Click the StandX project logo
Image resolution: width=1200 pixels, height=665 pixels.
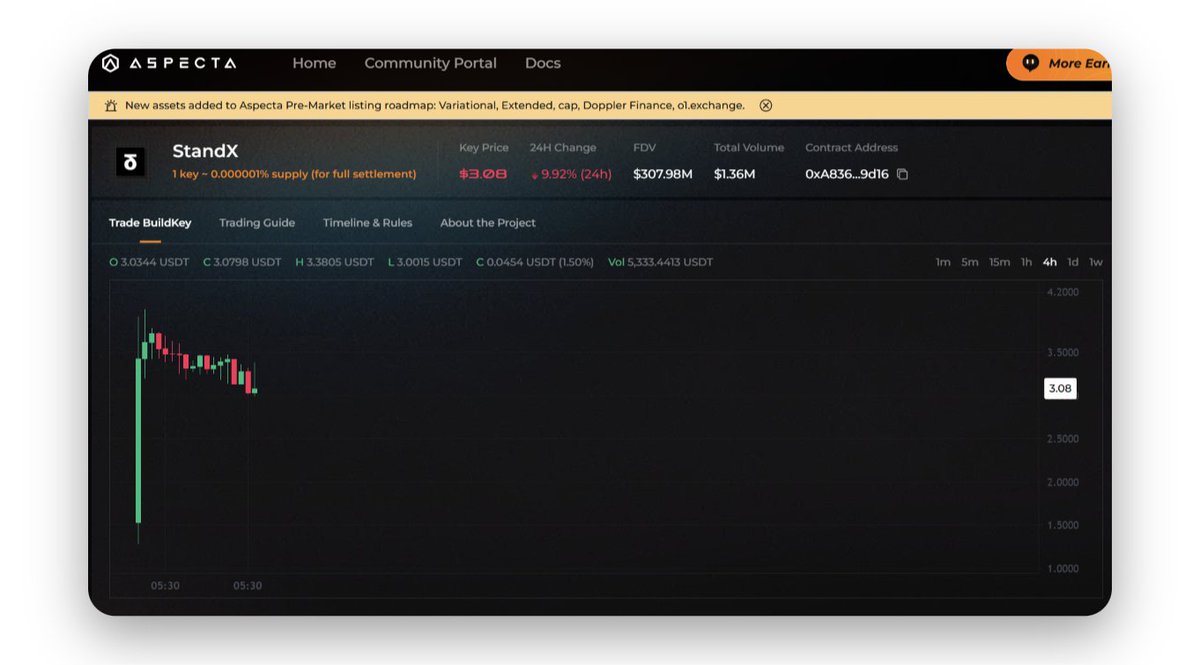click(x=131, y=162)
